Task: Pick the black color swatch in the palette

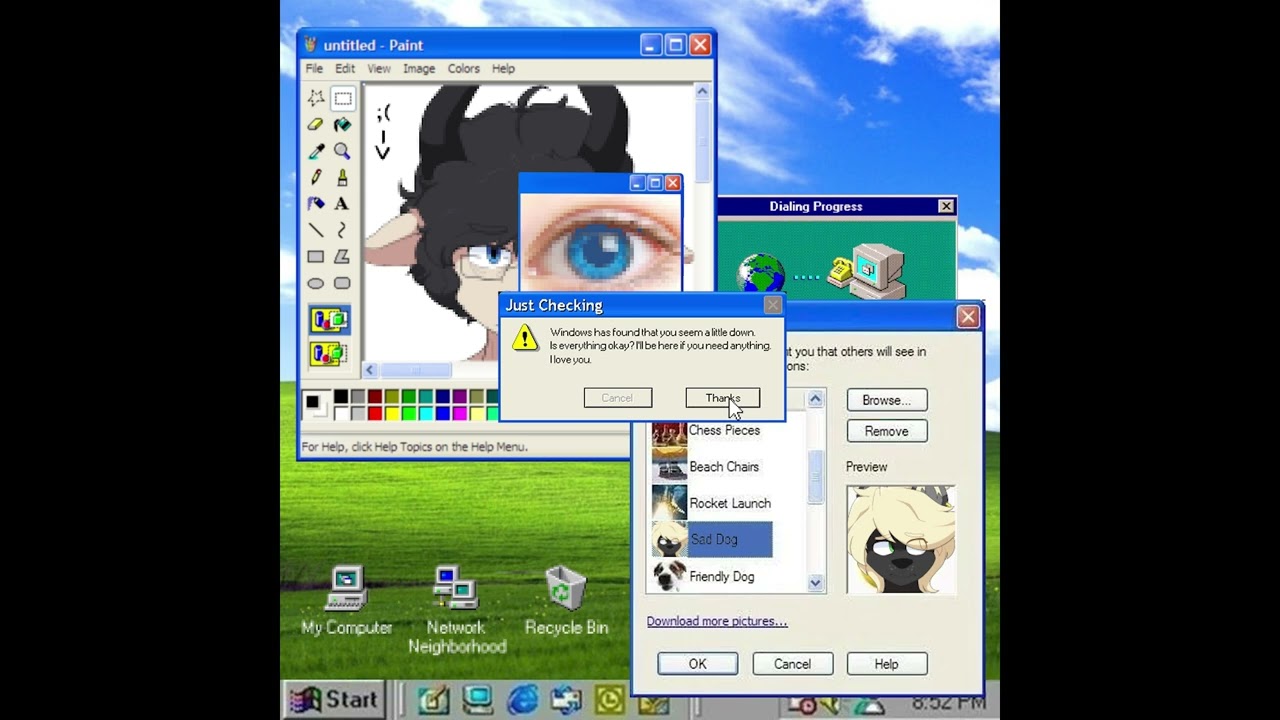Action: (x=341, y=397)
